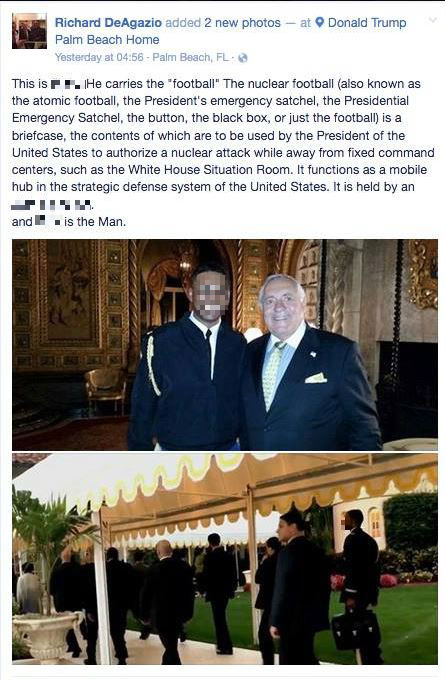Open the Palm Beach, FL link
445x680 pixels.
(x=191, y=57)
